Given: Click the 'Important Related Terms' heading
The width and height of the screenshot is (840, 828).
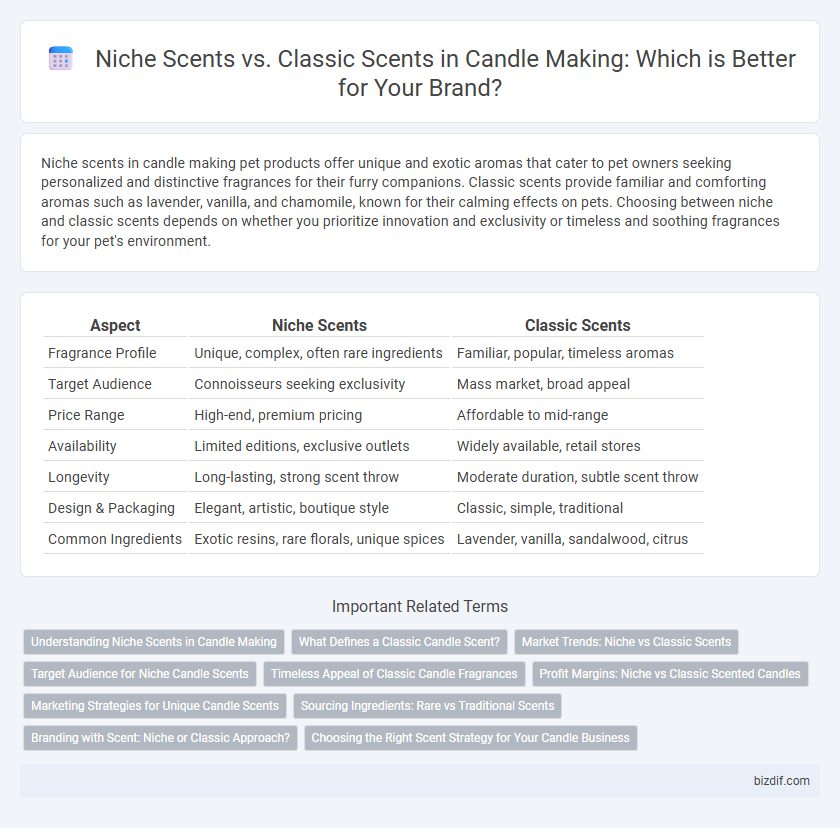Looking at the screenshot, I should (420, 606).
